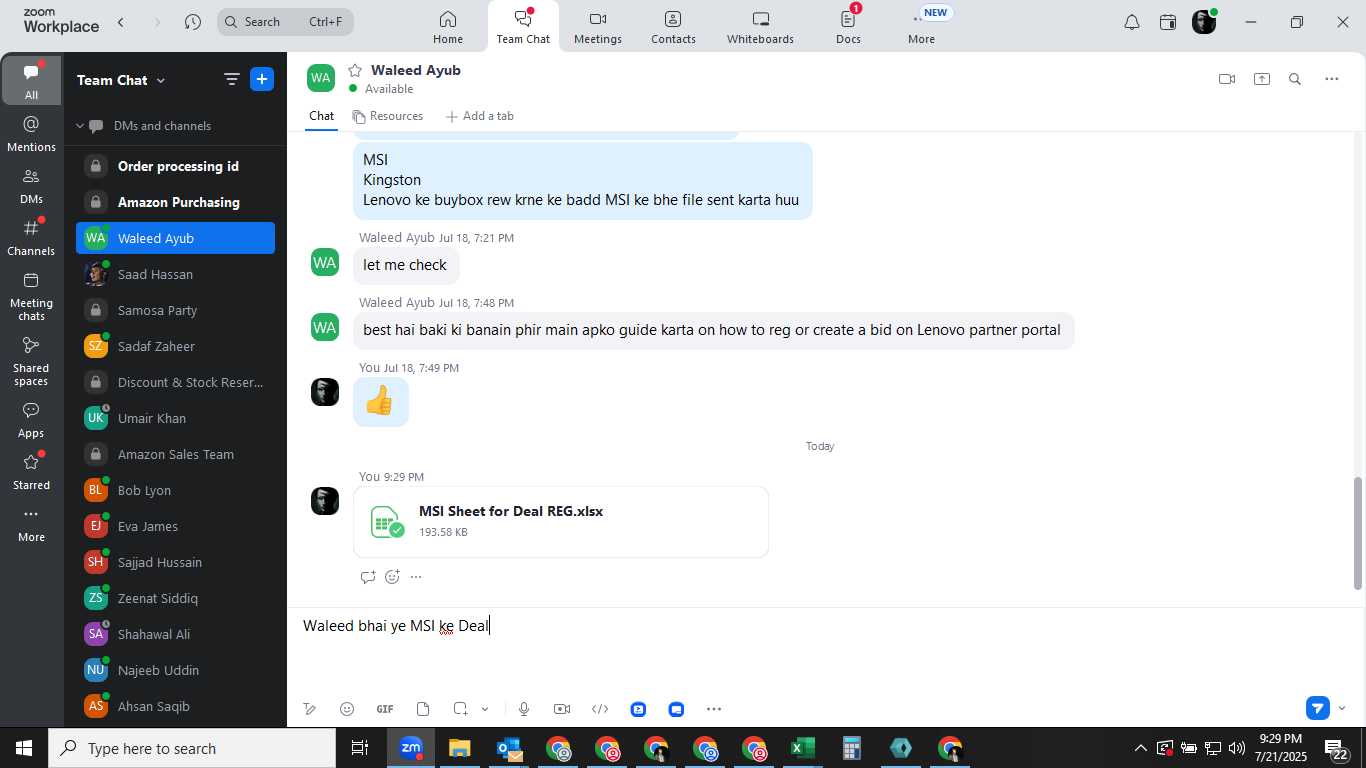The width and height of the screenshot is (1366, 768).
Task: Insert a code snippet
Action: click(x=600, y=709)
